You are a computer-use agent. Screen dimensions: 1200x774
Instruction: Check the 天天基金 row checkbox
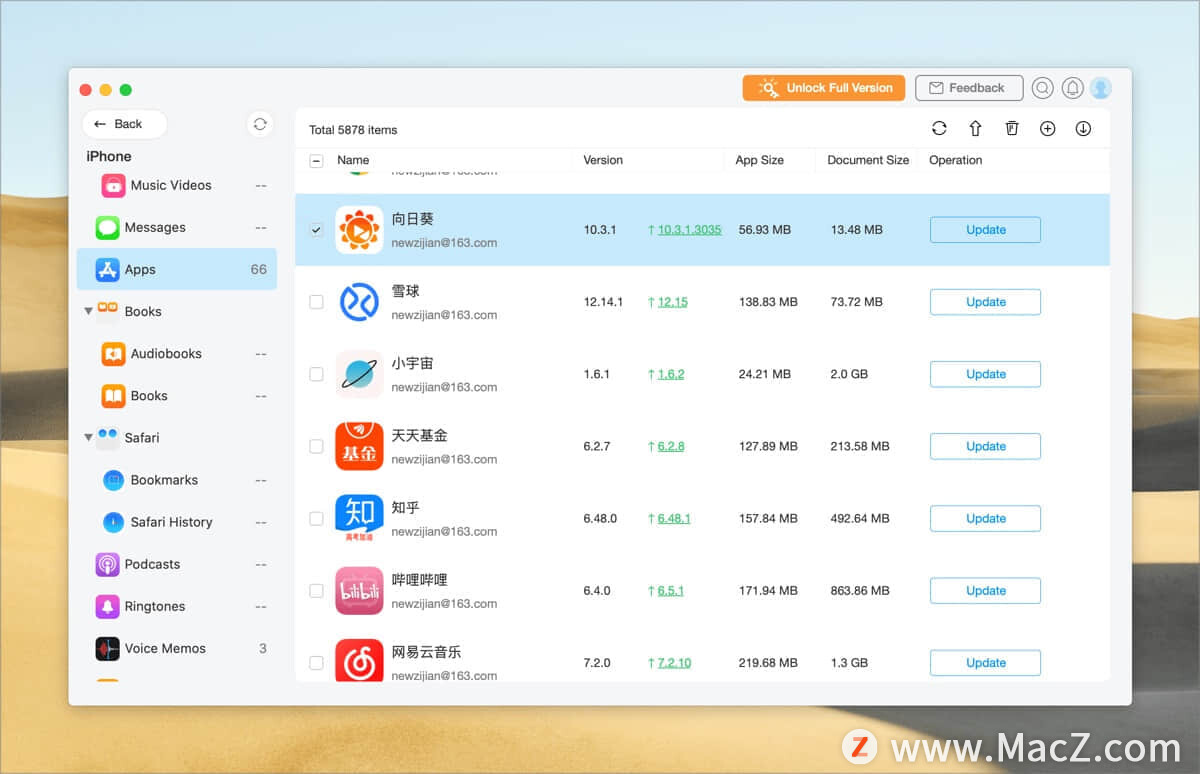click(317, 446)
